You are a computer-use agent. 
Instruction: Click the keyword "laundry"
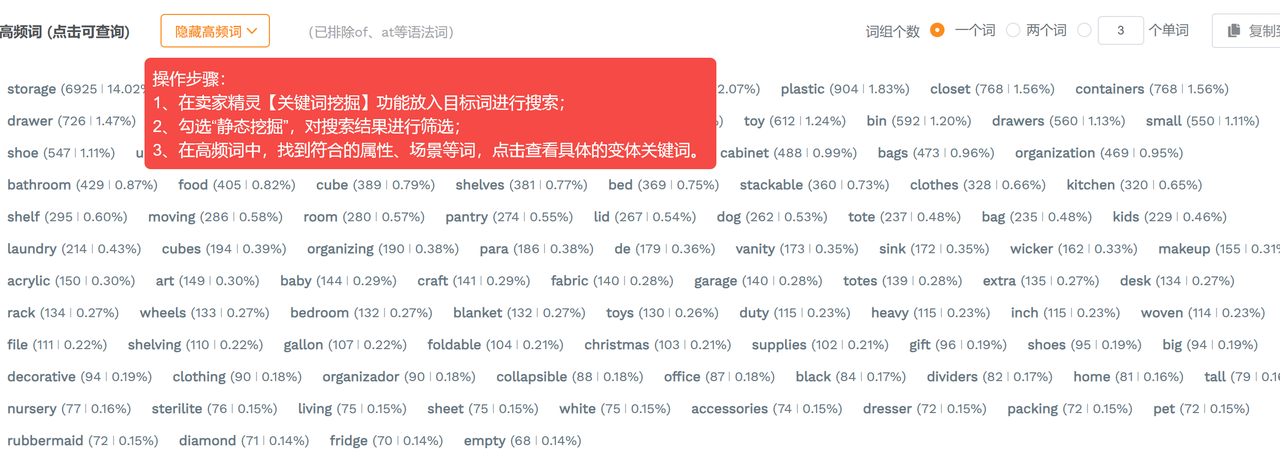[x=32, y=249]
